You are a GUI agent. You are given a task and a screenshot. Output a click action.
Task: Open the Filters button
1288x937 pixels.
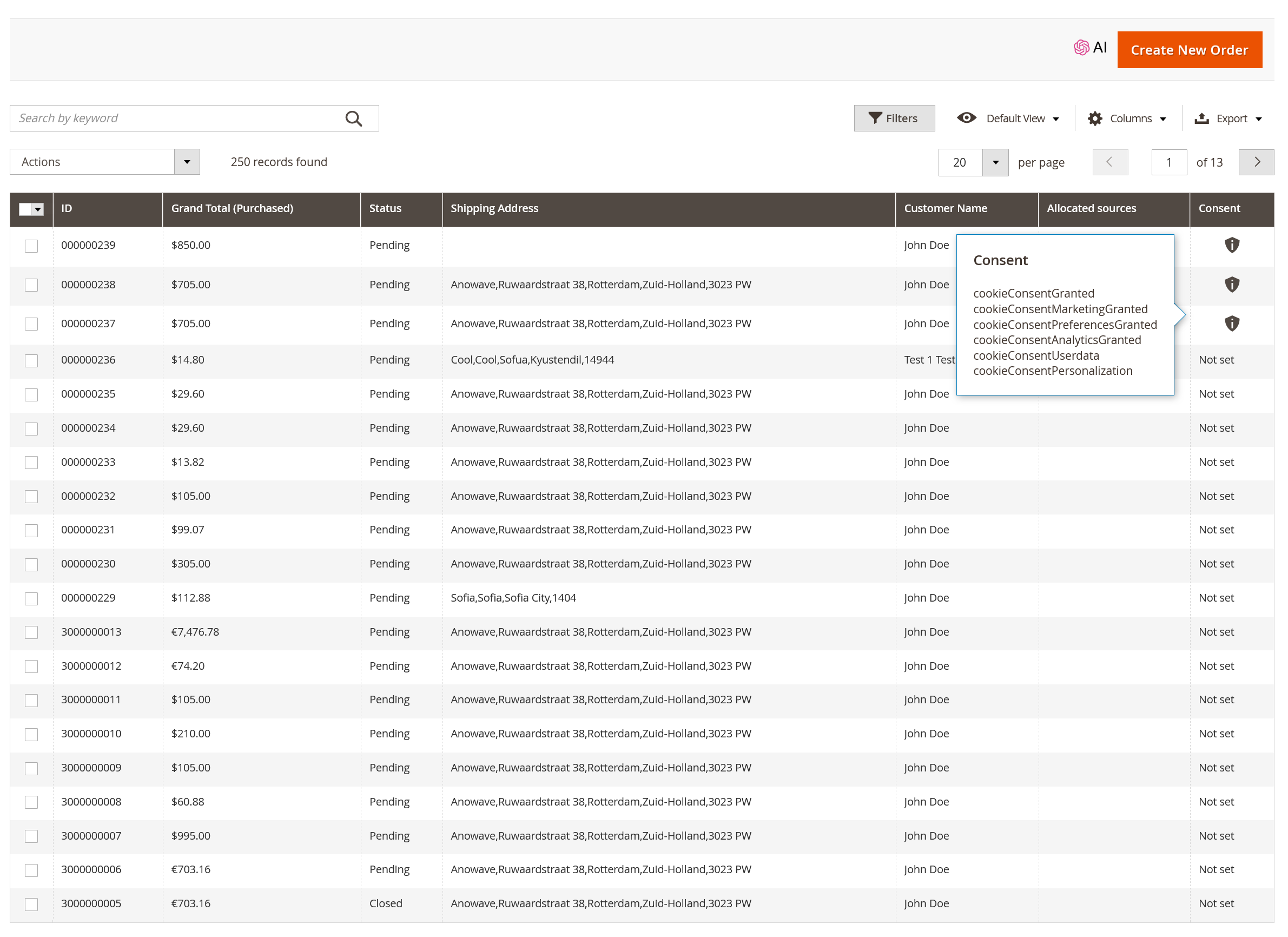[894, 118]
